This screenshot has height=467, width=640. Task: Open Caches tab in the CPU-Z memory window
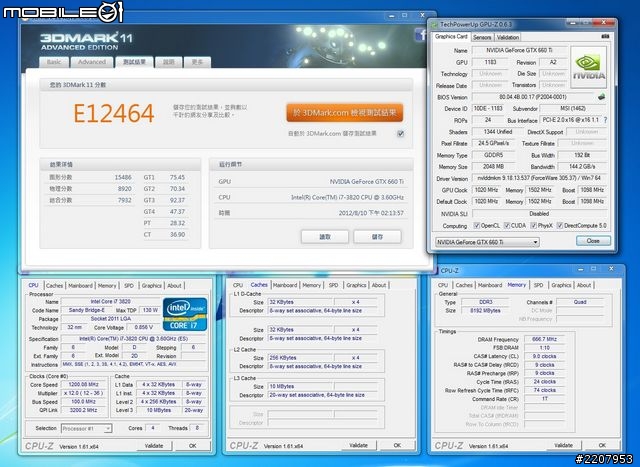coord(464,285)
